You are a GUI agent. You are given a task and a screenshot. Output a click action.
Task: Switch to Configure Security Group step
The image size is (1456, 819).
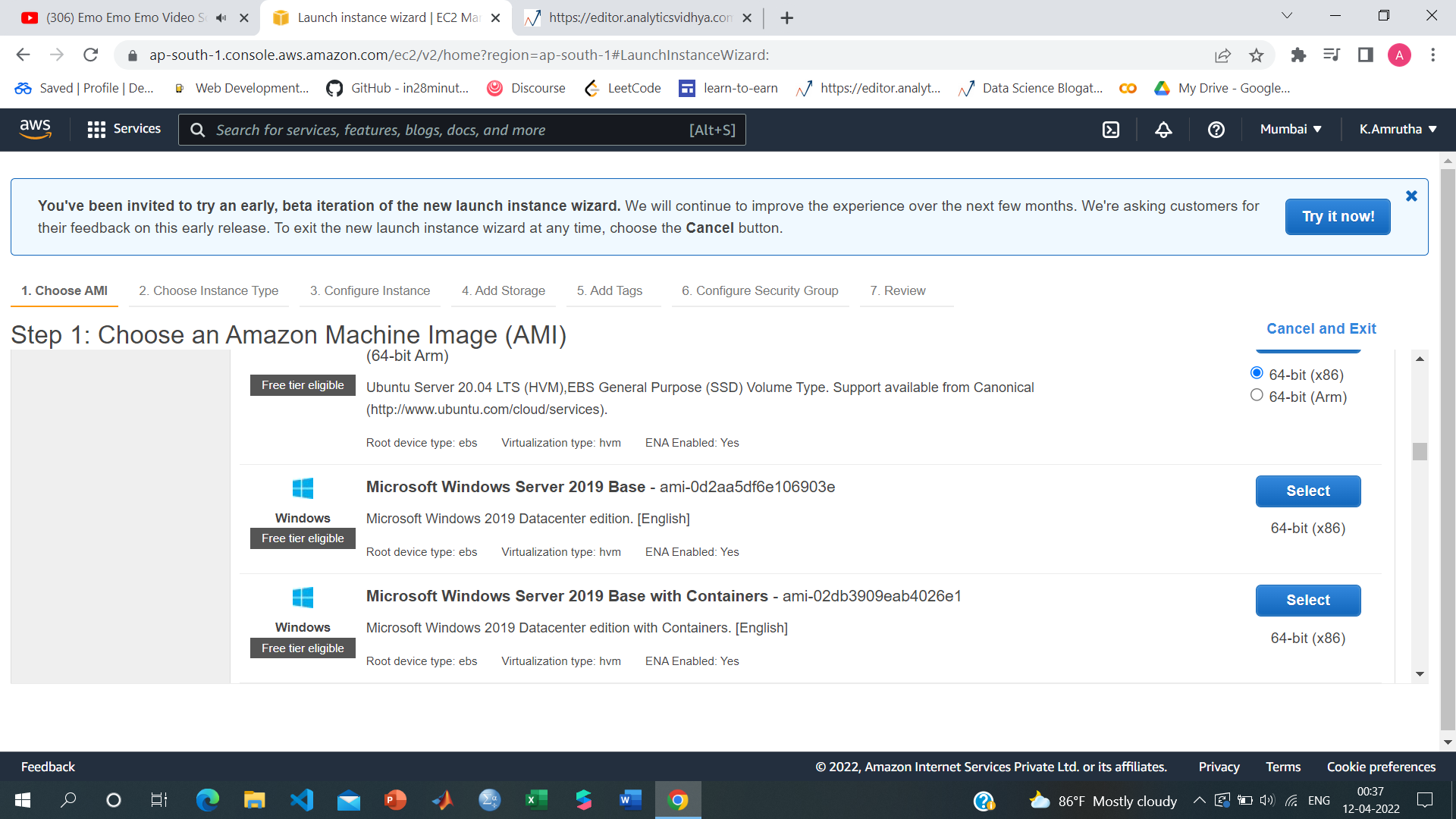(760, 290)
